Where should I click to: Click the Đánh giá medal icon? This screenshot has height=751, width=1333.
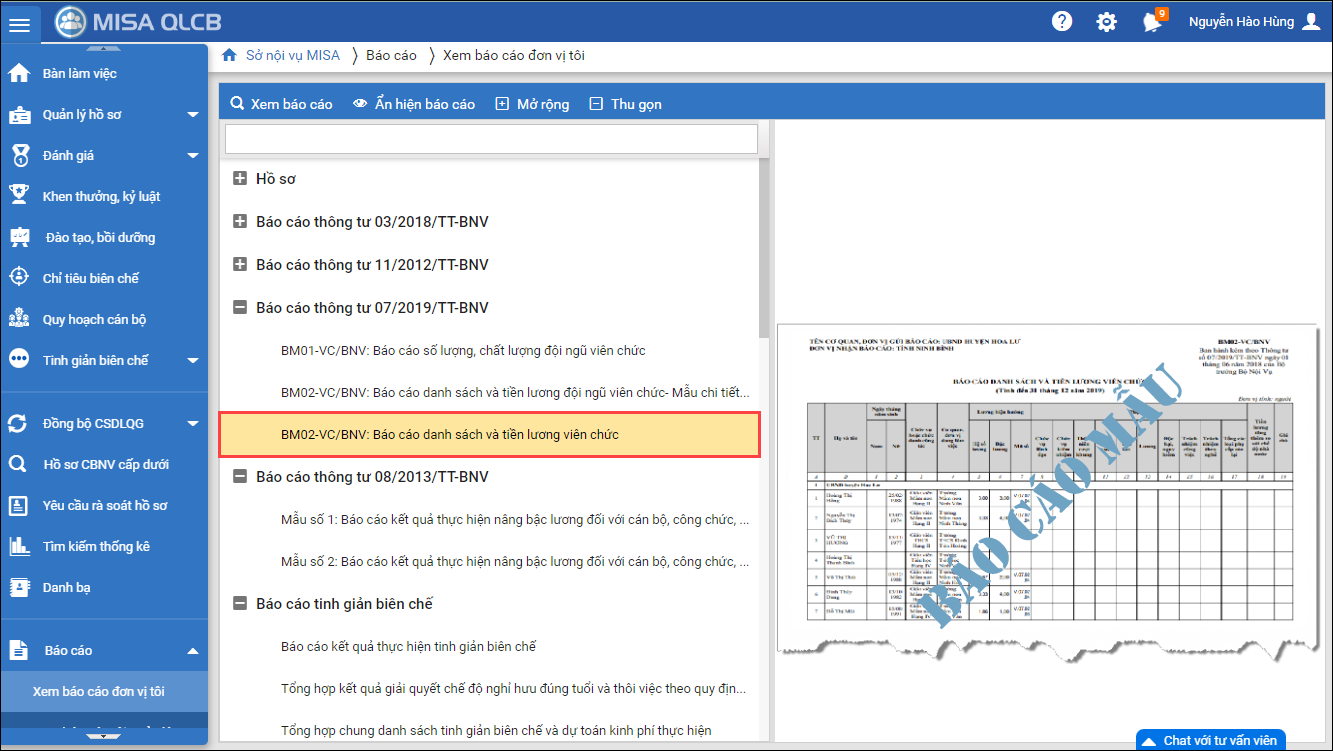19,155
